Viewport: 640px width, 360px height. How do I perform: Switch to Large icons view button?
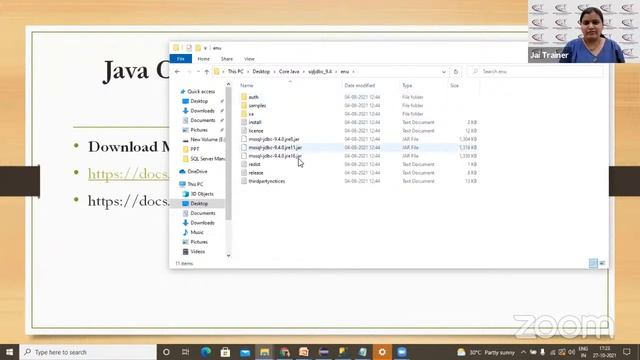[602, 263]
